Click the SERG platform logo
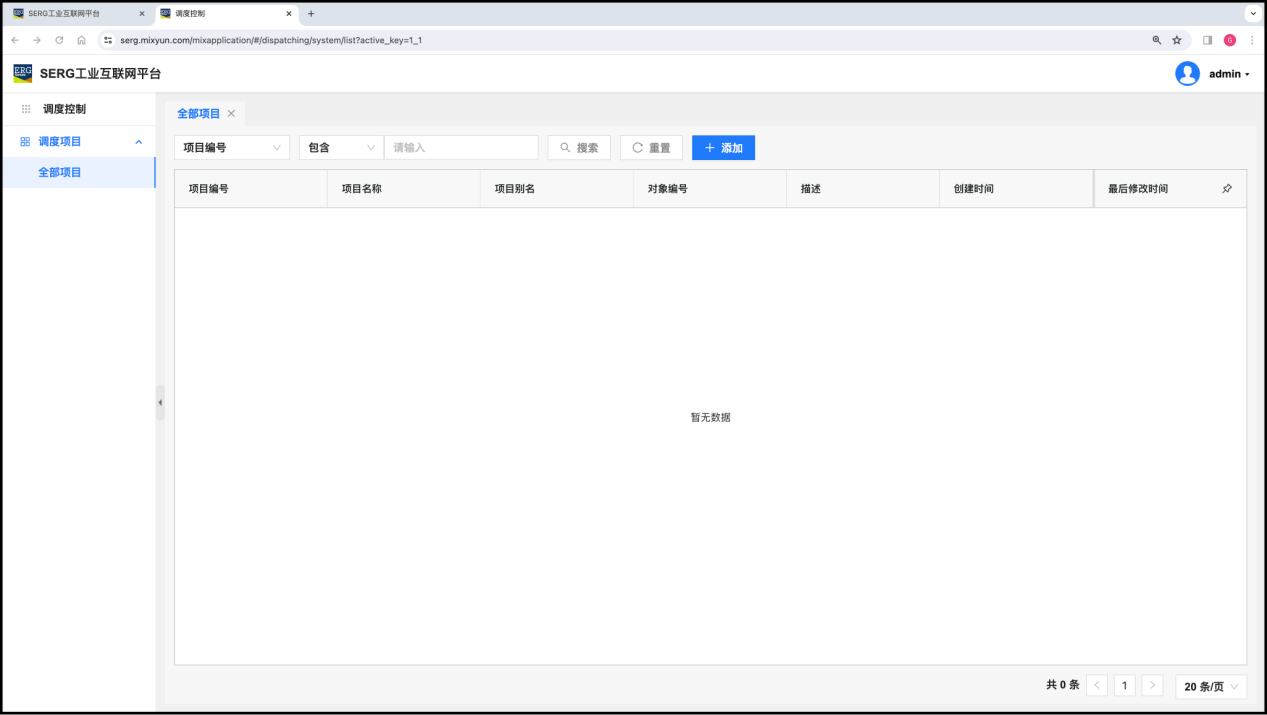 (x=22, y=73)
